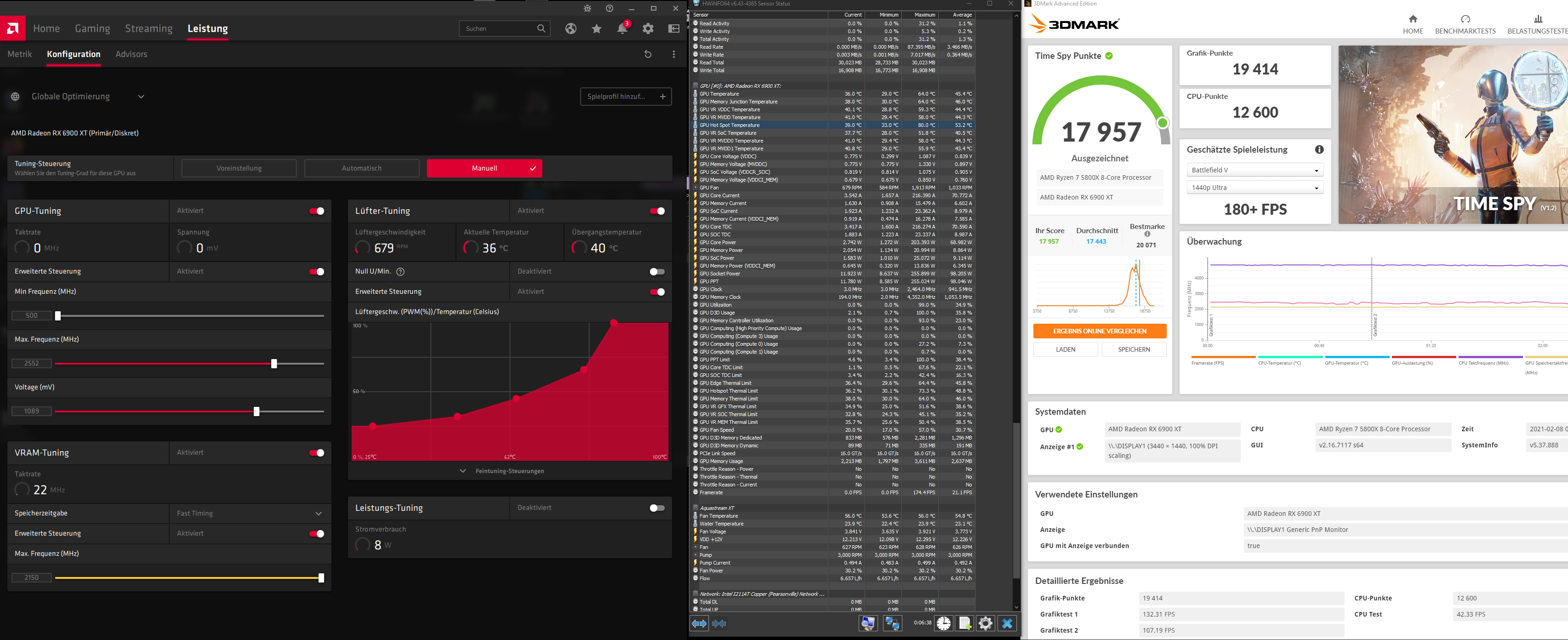Viewport: 1568px width, 640px height.
Task: Switch to the Gaming tab
Action: click(92, 29)
